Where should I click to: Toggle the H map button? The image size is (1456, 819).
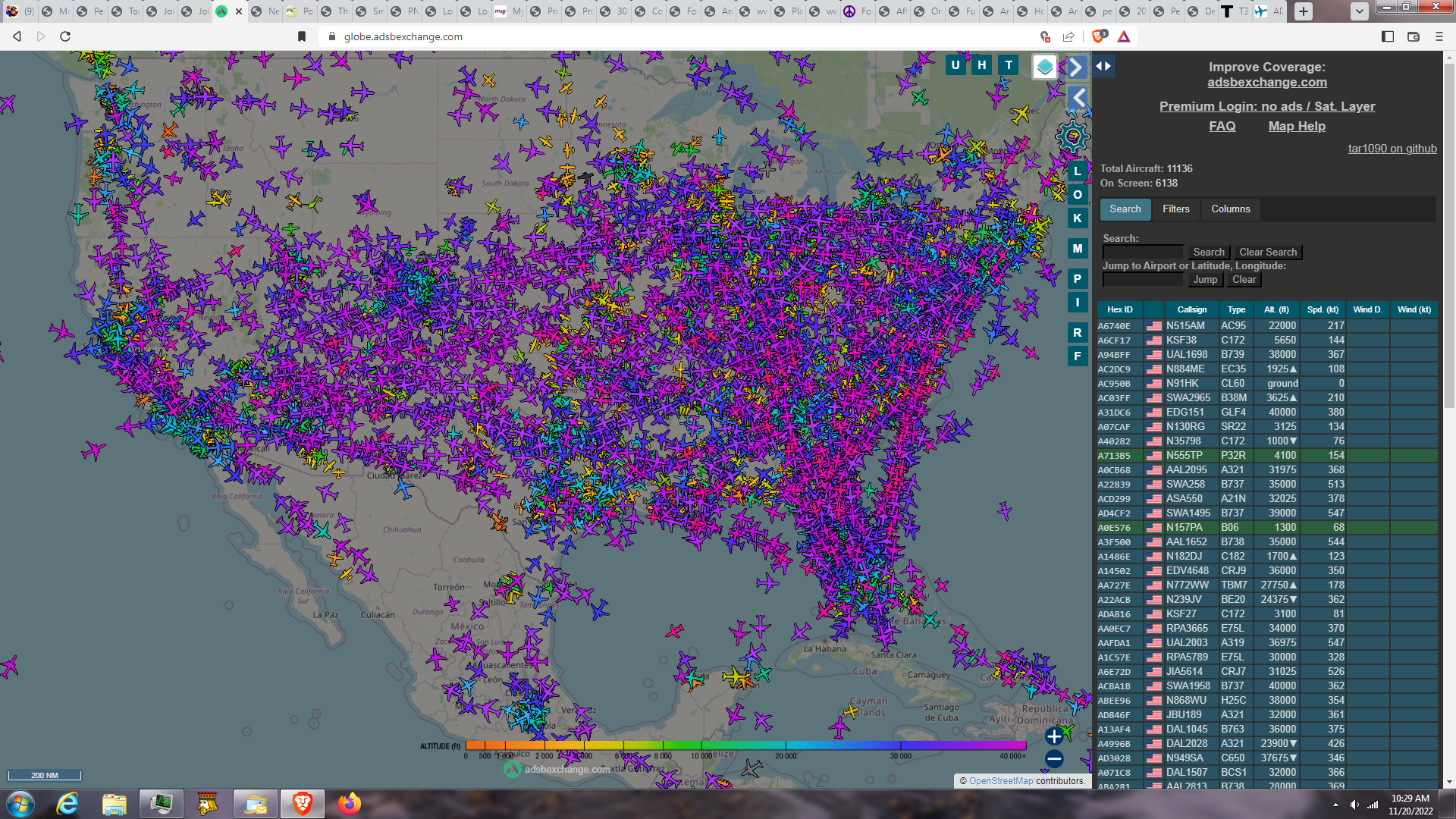tap(982, 65)
